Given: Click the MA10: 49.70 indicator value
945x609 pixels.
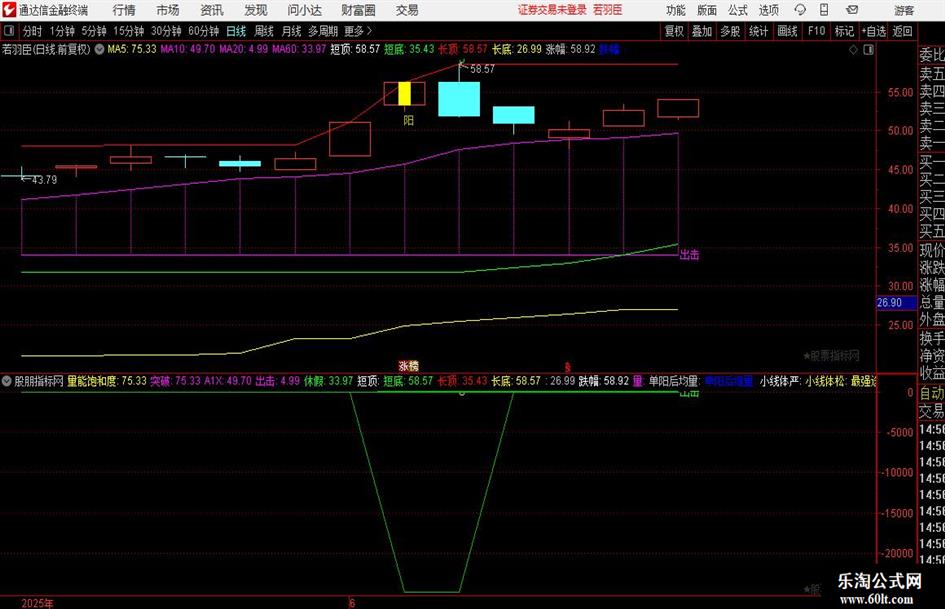Looking at the screenshot, I should click(187, 49).
